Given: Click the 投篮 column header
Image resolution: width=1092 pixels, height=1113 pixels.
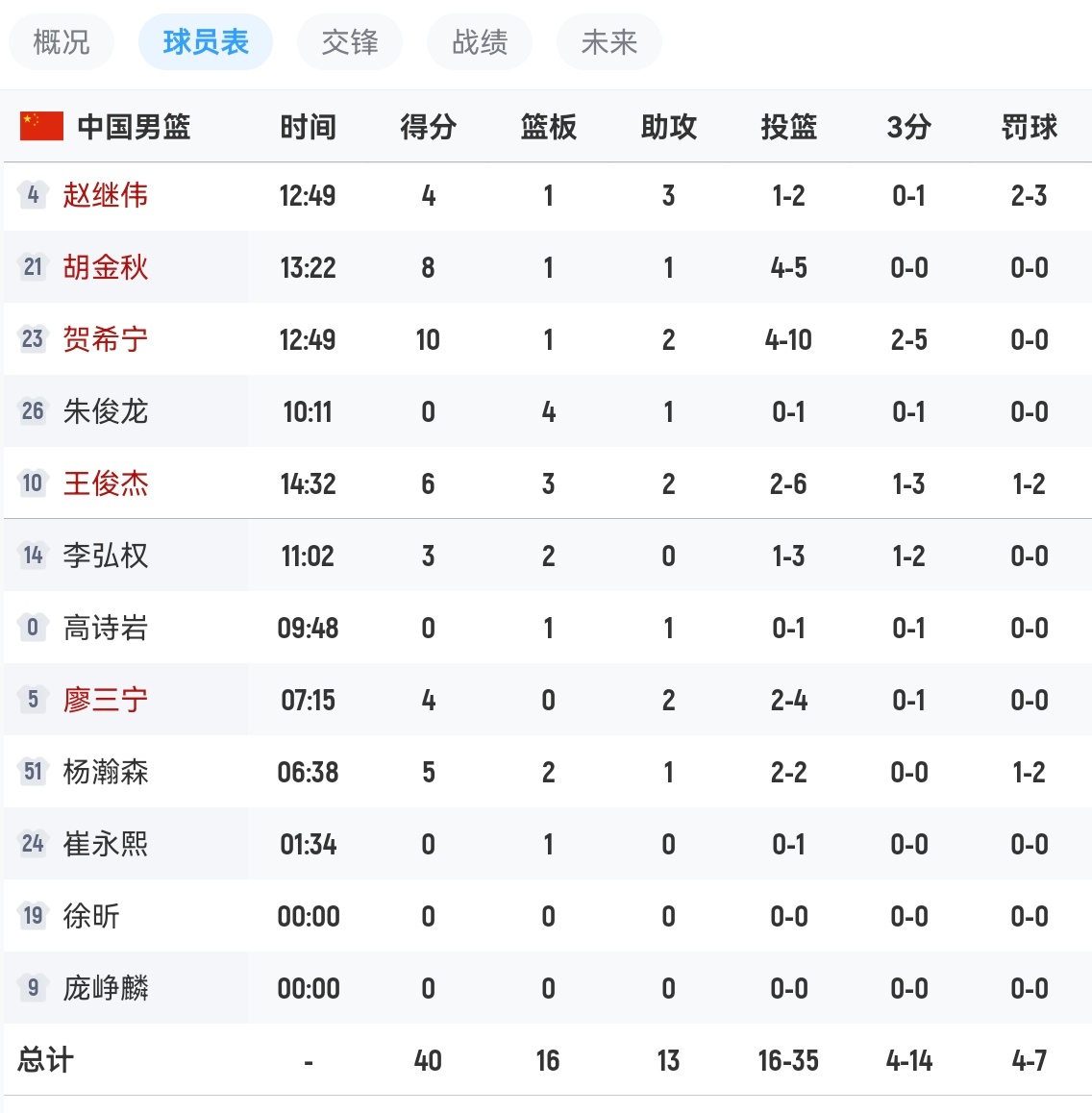Looking at the screenshot, I should pos(788,127).
